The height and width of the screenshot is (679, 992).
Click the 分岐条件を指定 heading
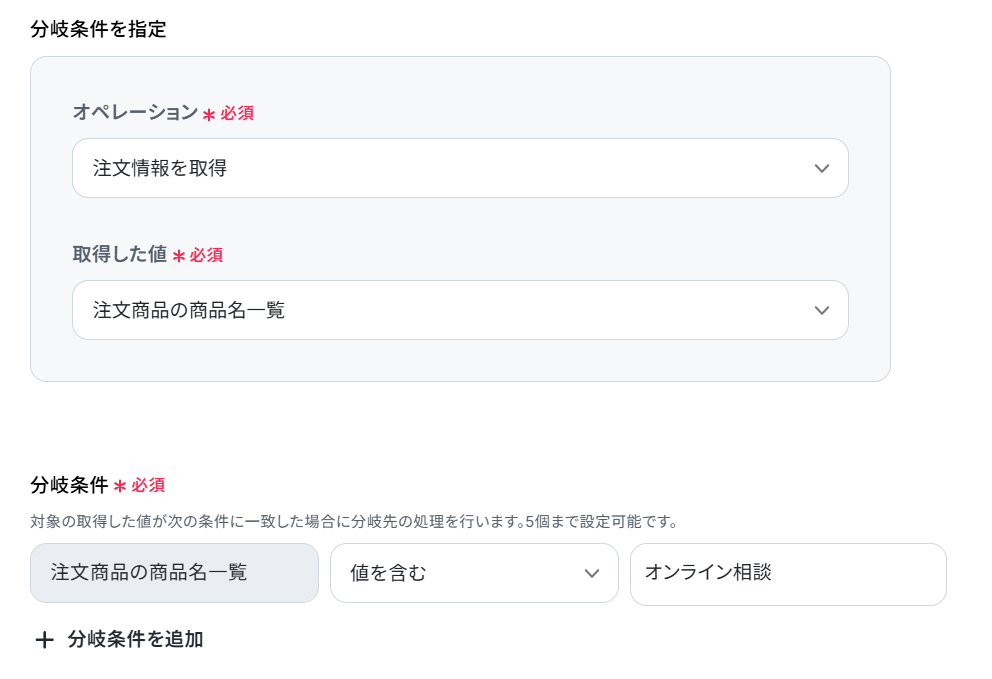(98, 29)
